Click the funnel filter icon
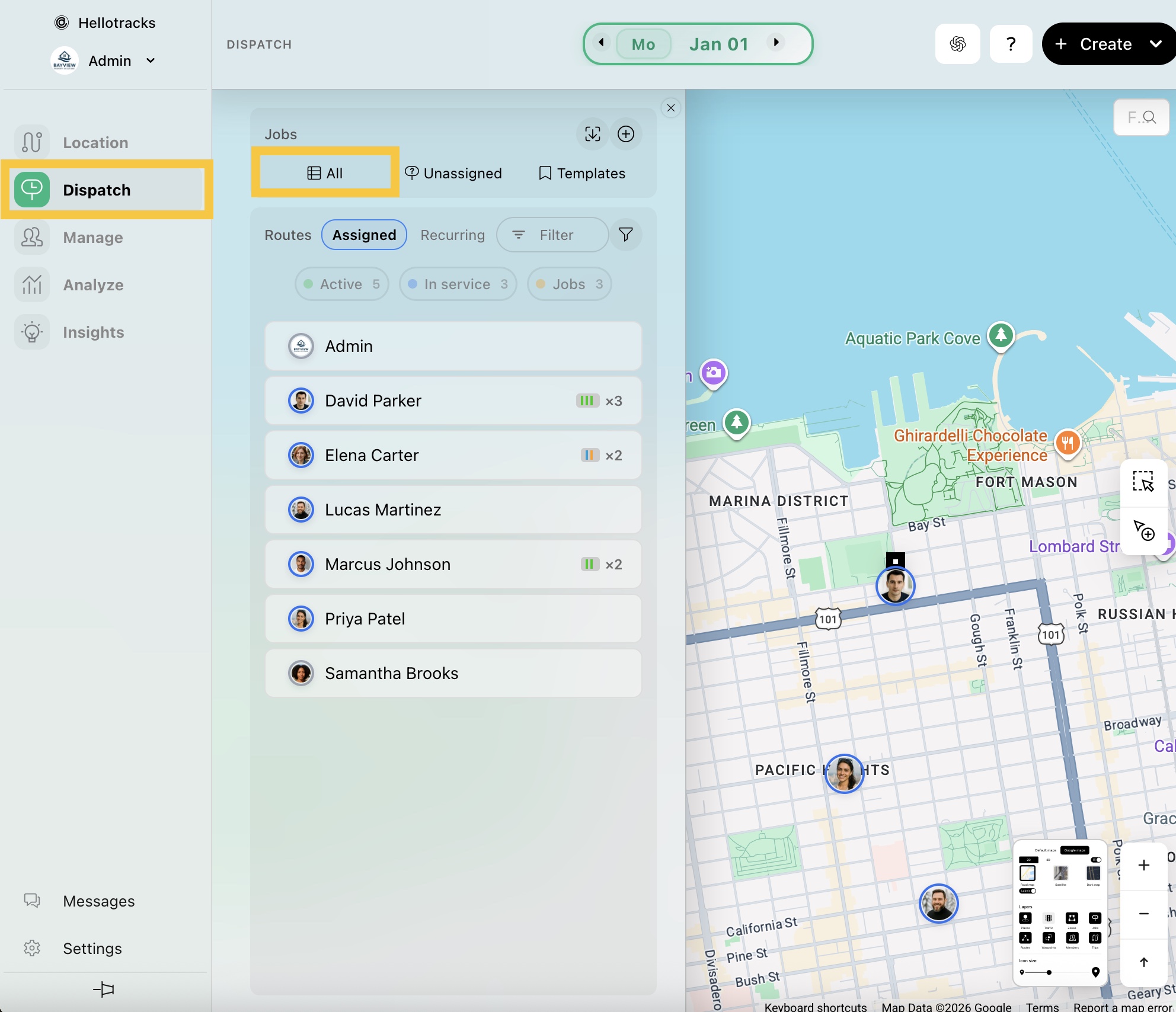 (625, 235)
